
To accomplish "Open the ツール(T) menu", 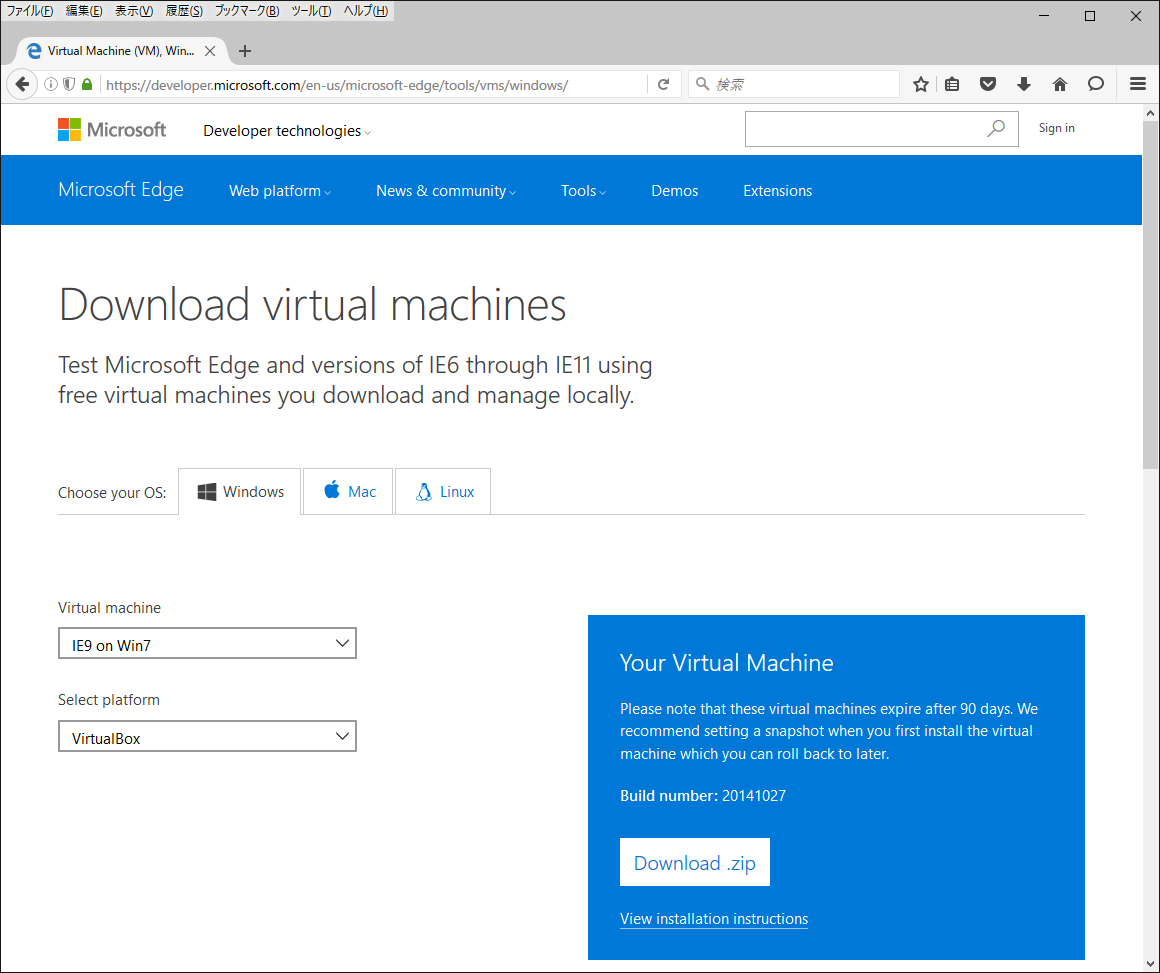I will click(x=311, y=10).
